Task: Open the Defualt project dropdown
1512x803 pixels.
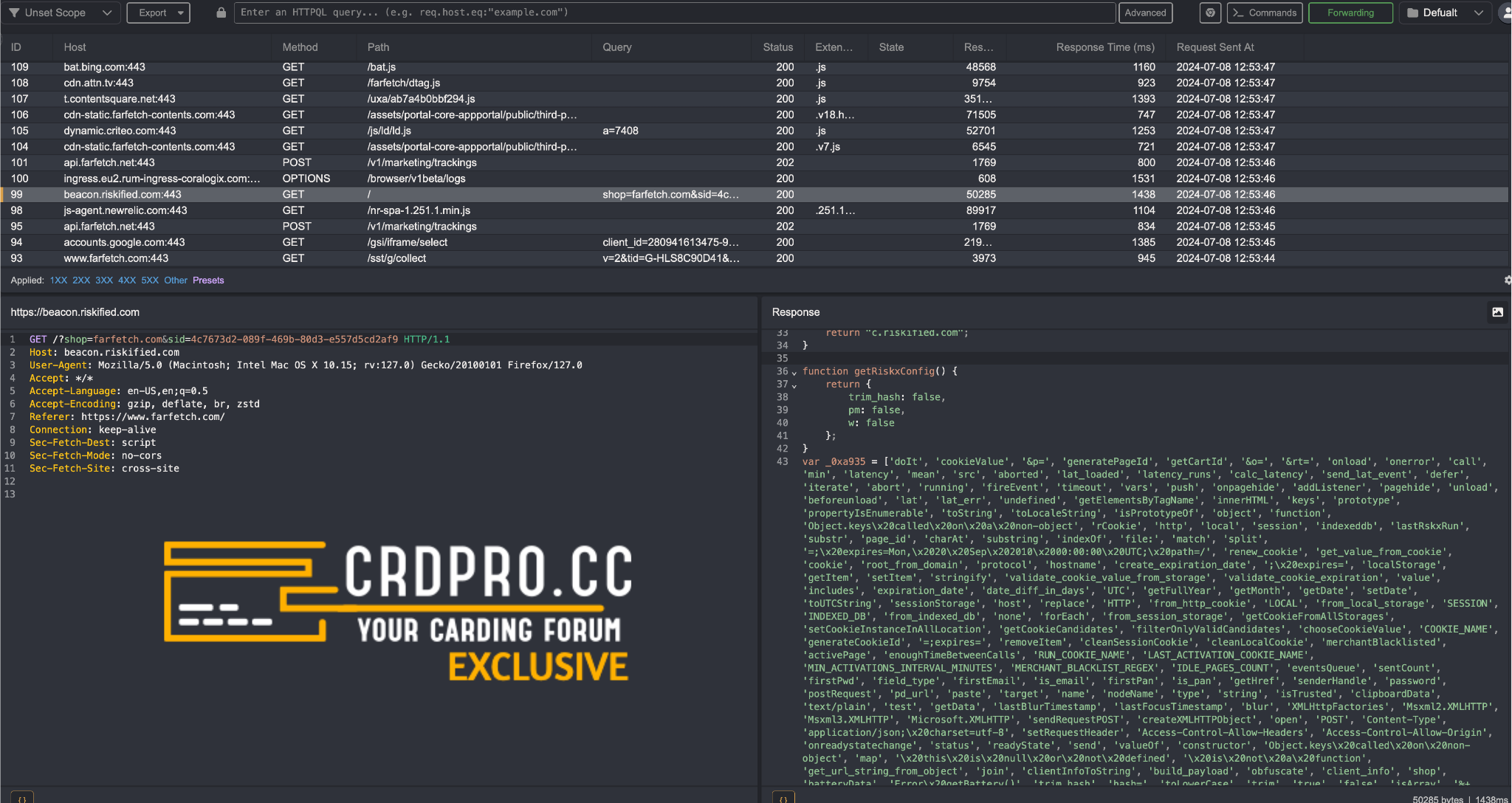Action: click(1445, 13)
